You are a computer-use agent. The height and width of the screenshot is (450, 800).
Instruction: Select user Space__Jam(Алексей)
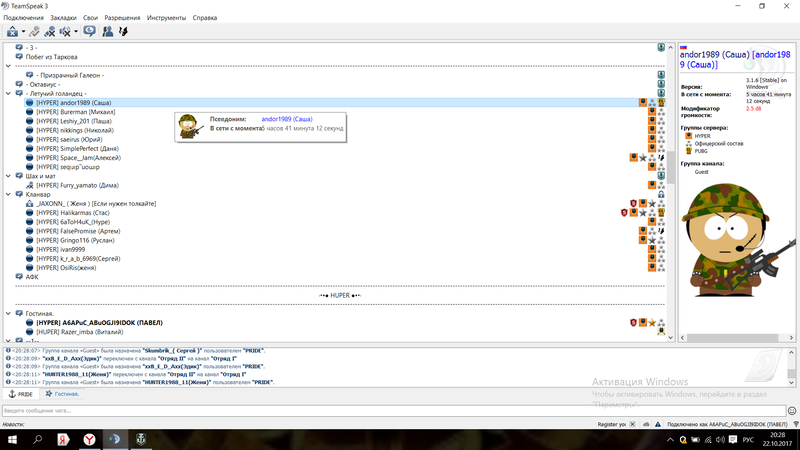pos(78,158)
